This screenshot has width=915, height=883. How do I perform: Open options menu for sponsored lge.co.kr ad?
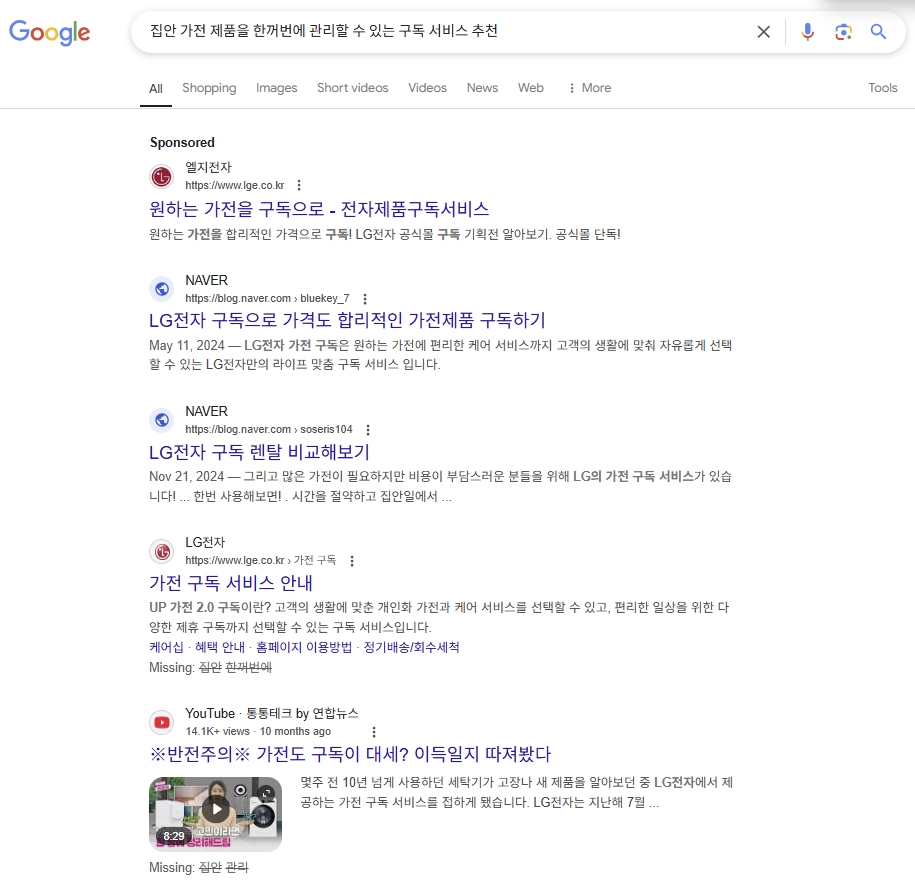point(299,185)
